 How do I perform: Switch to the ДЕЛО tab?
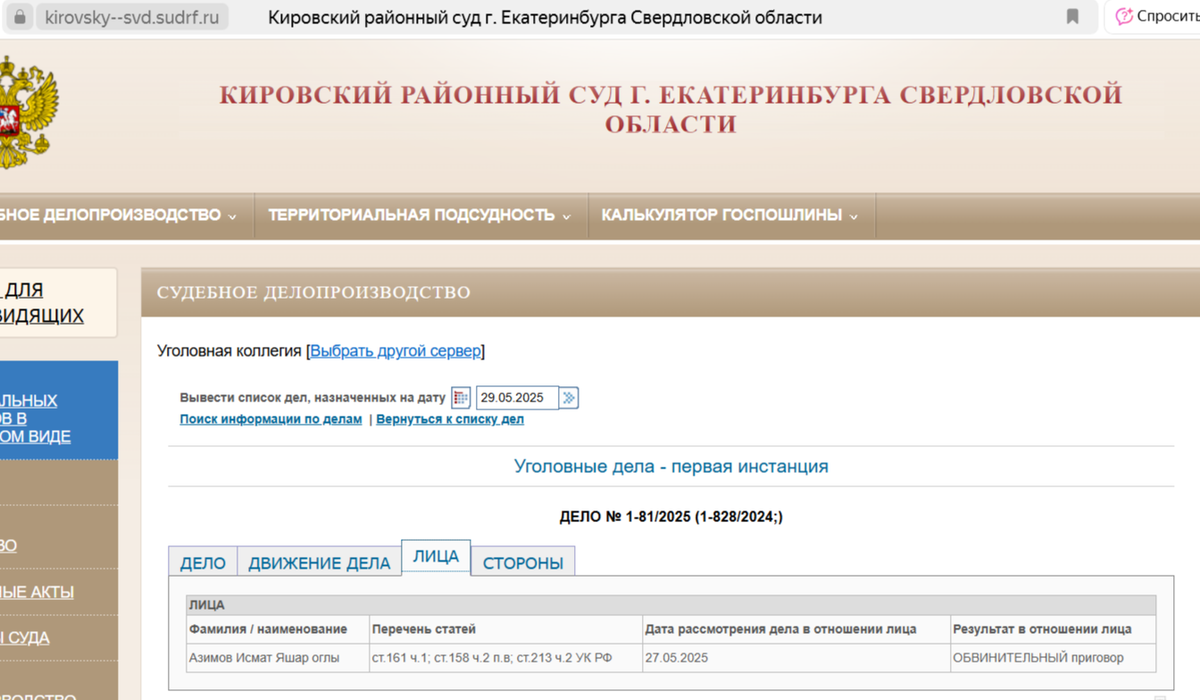[x=202, y=562]
